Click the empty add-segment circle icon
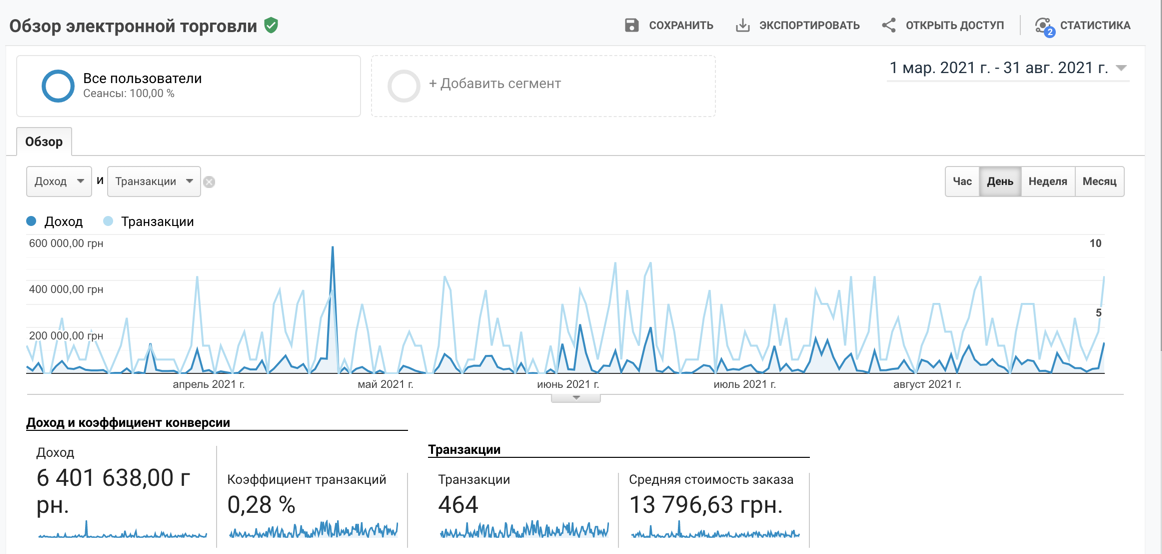The width and height of the screenshot is (1162, 554). point(404,86)
